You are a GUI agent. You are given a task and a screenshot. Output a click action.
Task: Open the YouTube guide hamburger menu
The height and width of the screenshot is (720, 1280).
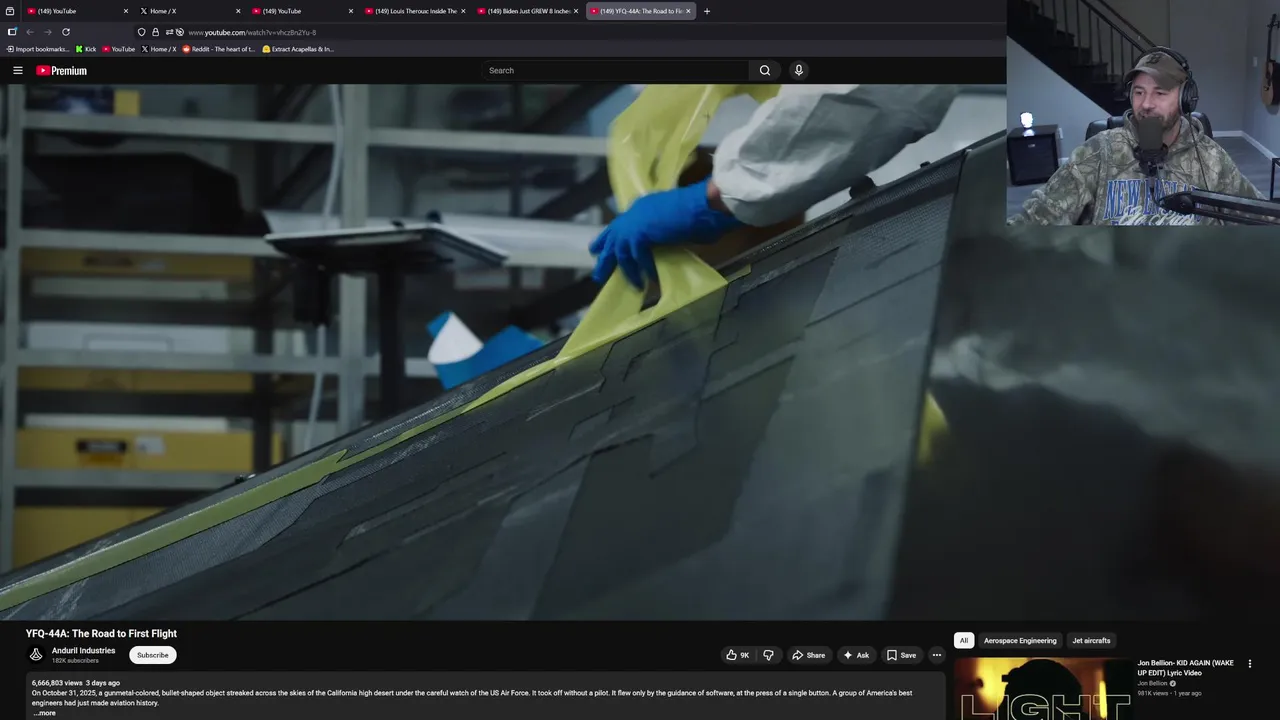[x=17, y=70]
